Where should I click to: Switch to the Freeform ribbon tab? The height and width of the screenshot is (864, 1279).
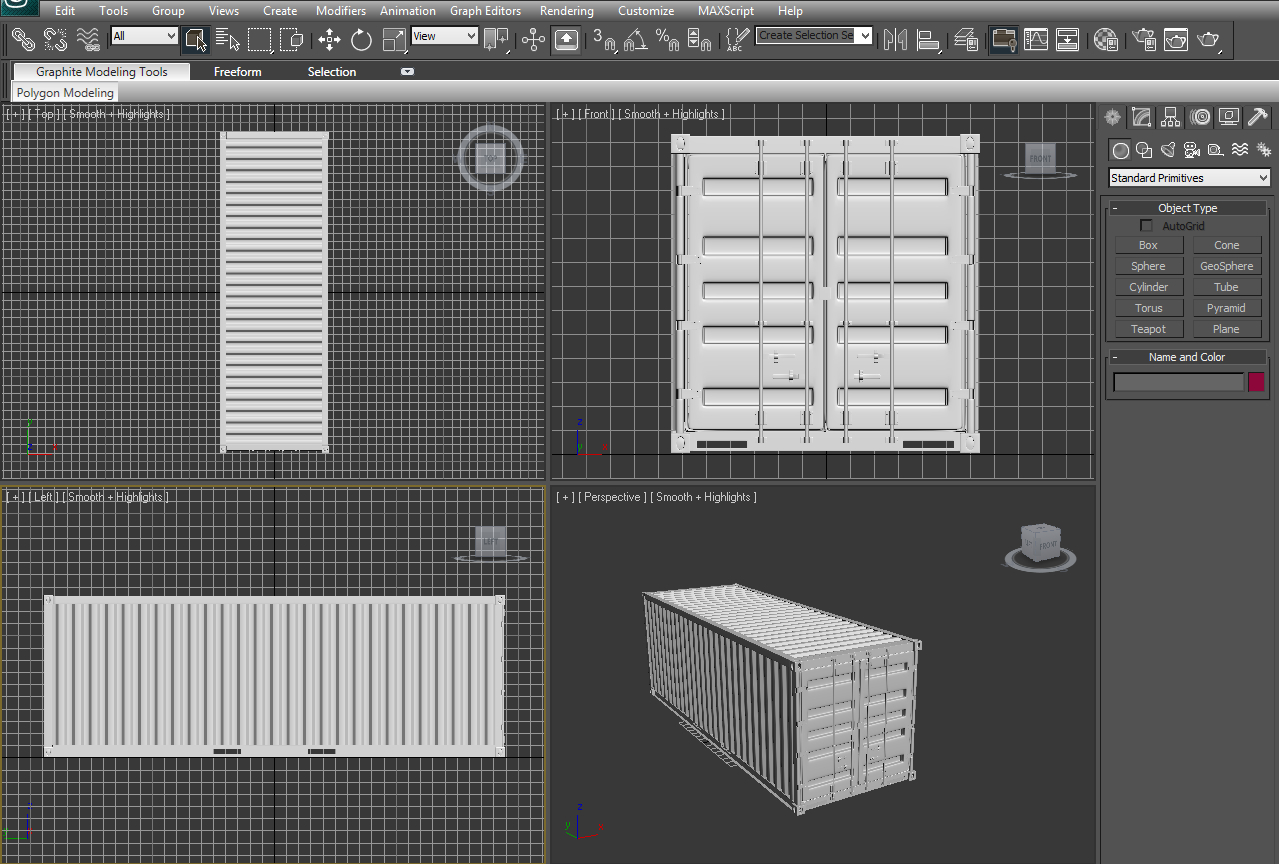coord(237,71)
